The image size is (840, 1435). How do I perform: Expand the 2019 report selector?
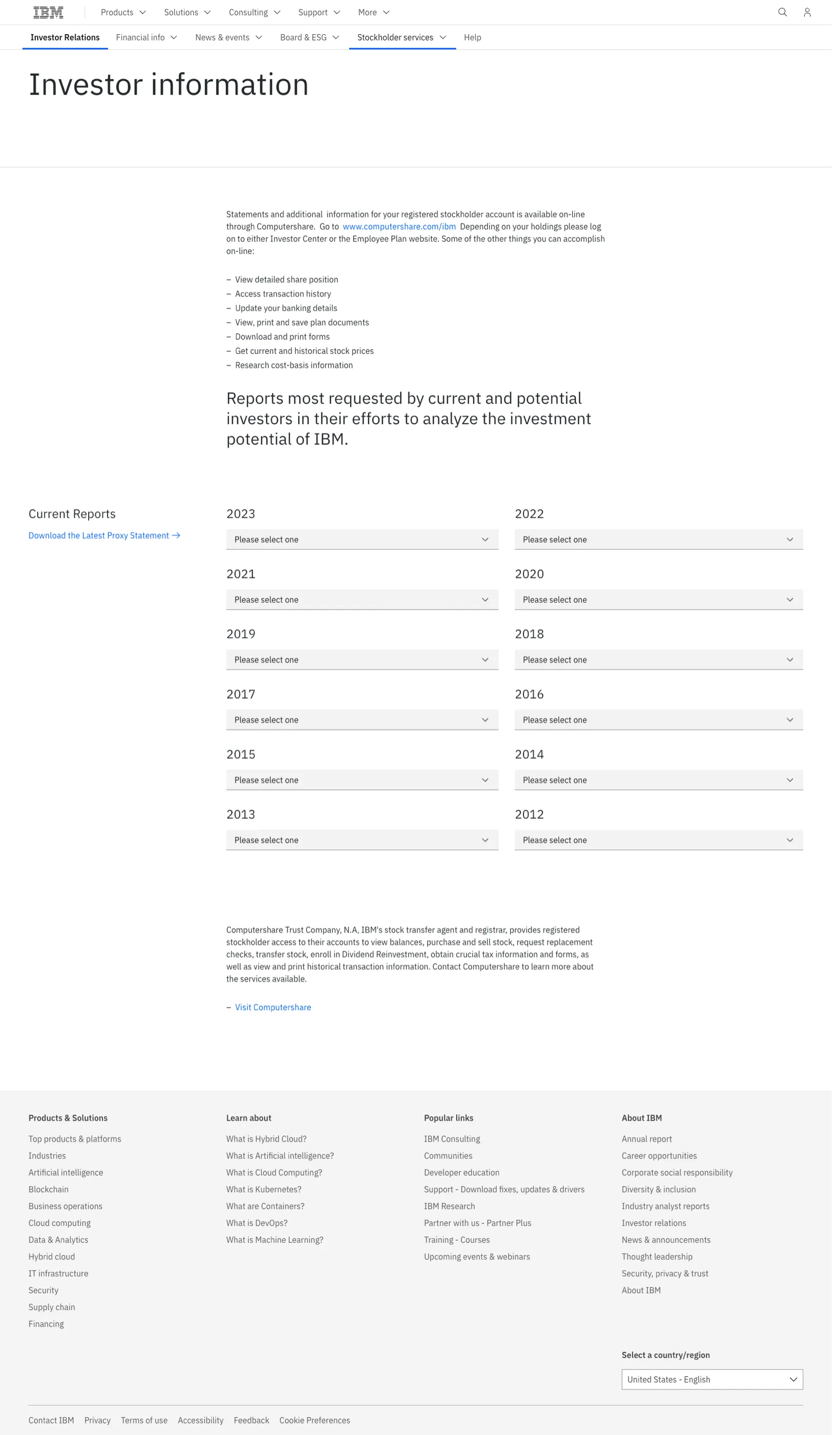coord(365,666)
